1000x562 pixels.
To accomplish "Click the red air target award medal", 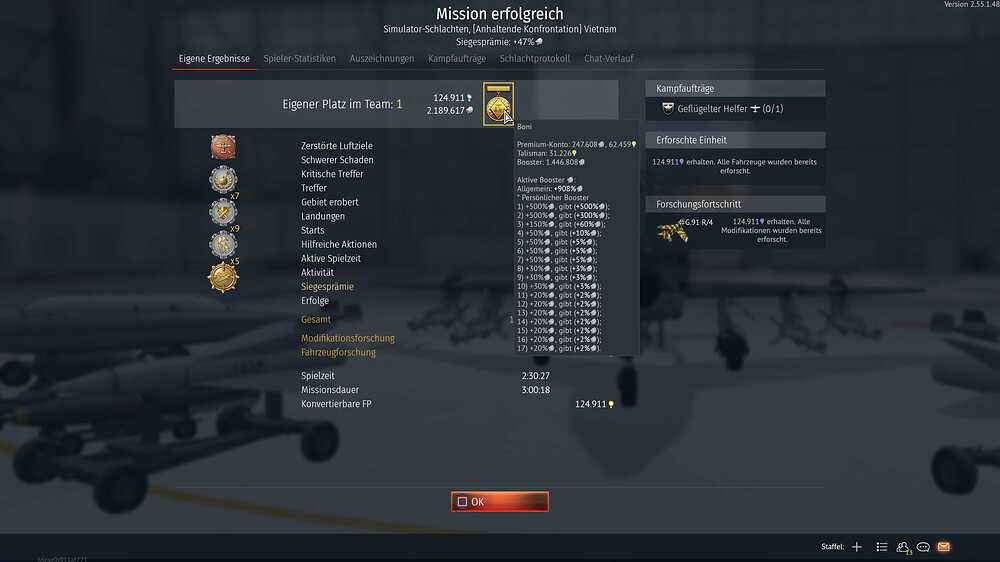I will 223,147.
